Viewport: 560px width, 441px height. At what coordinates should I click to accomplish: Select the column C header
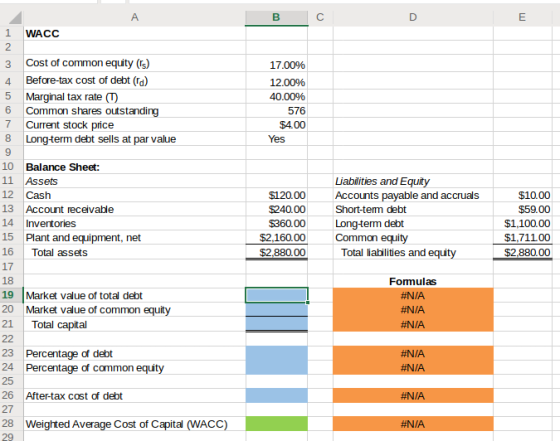pos(320,17)
